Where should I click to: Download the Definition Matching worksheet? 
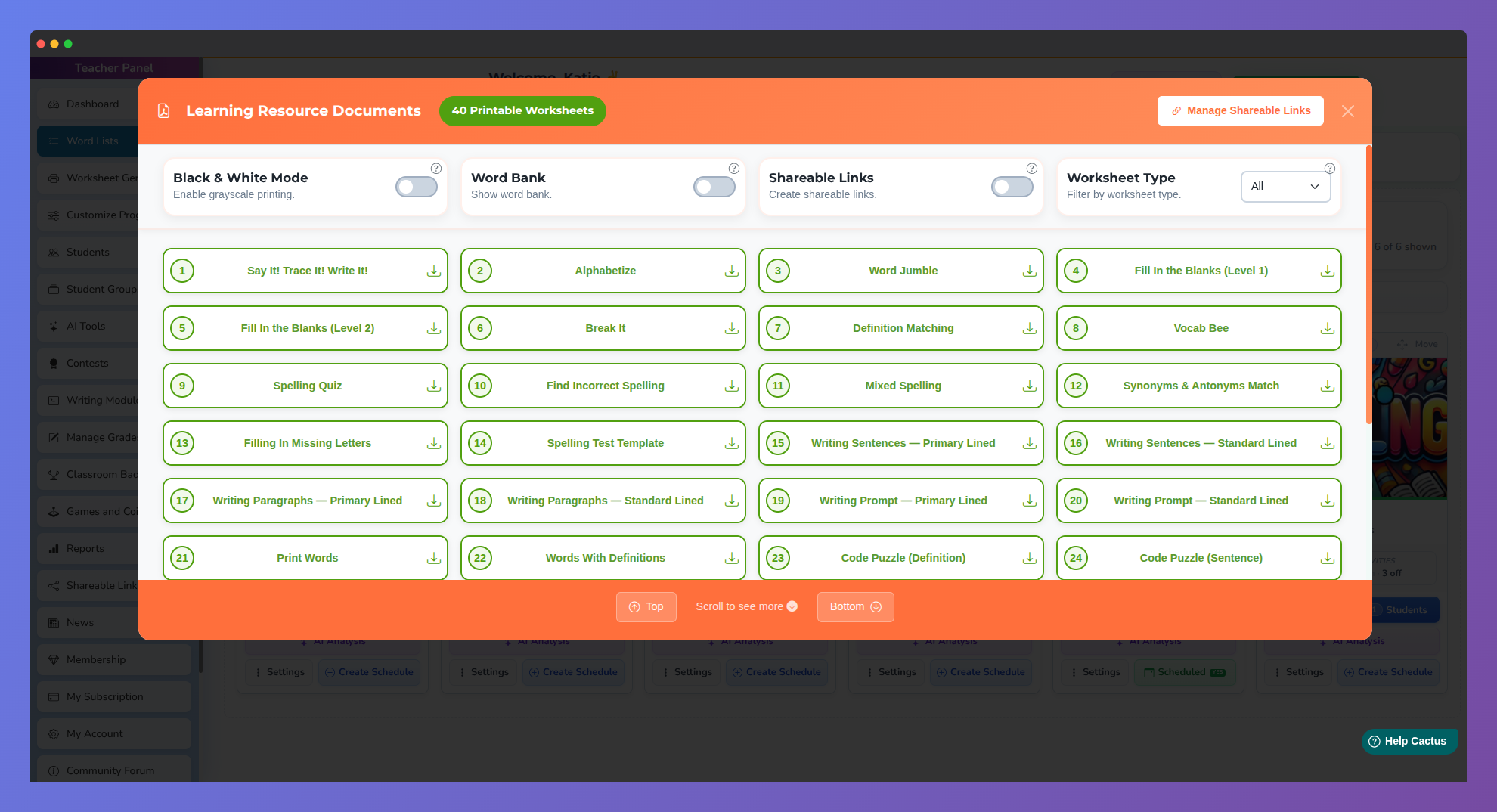pos(1030,328)
